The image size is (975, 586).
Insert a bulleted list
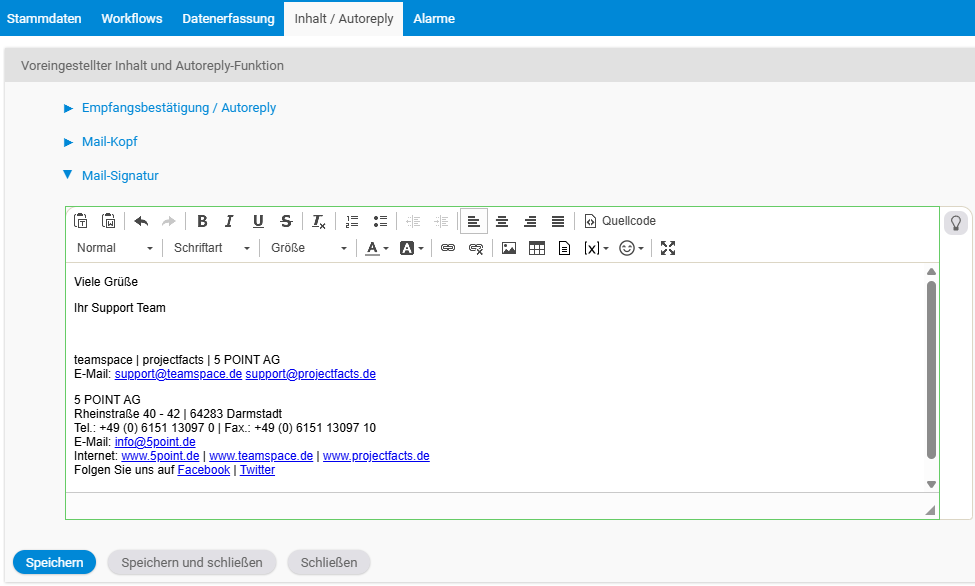[x=380, y=221]
